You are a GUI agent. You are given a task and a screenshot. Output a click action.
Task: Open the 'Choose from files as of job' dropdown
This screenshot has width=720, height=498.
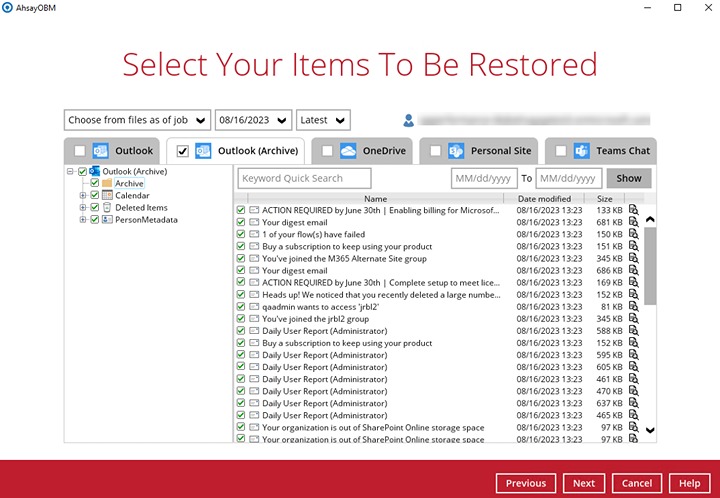[137, 120]
